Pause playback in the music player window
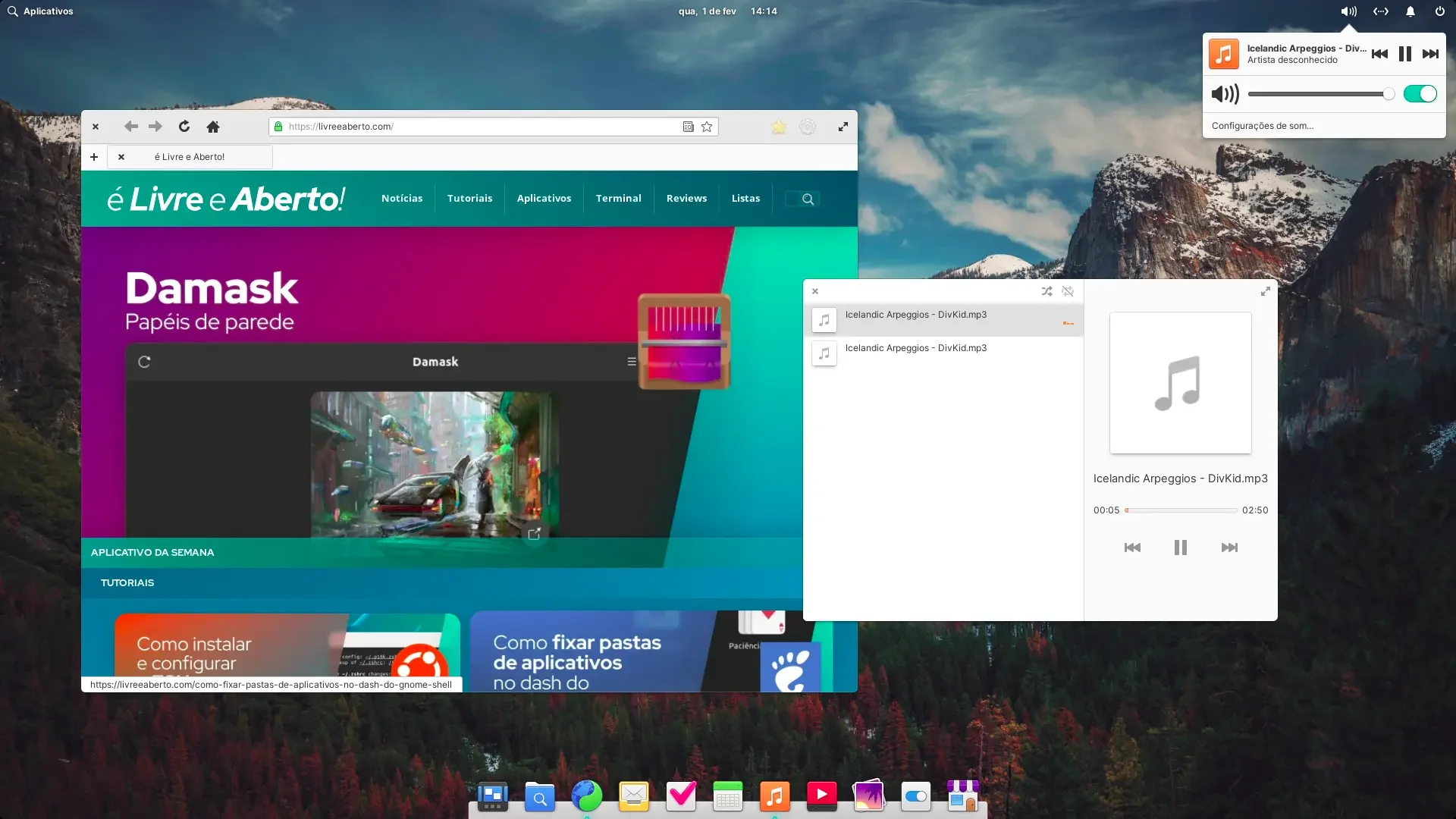1456x819 pixels. click(1181, 548)
